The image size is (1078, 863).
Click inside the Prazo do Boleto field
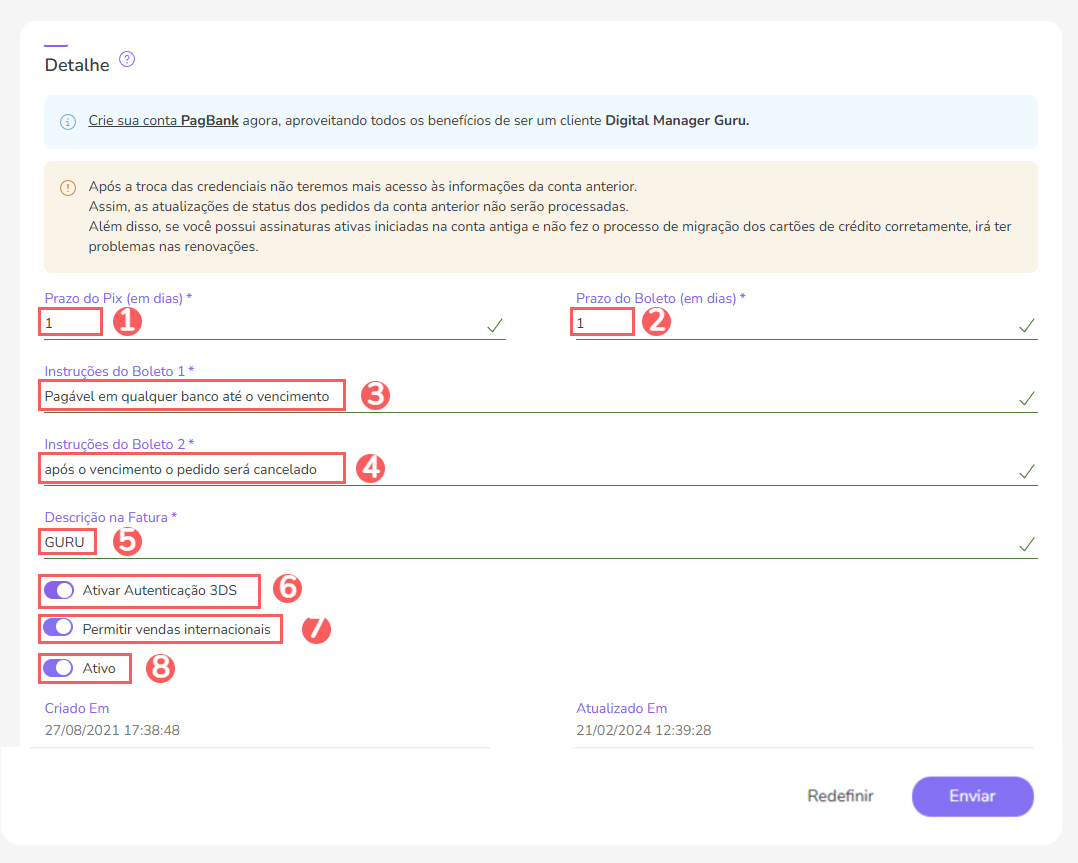point(602,322)
